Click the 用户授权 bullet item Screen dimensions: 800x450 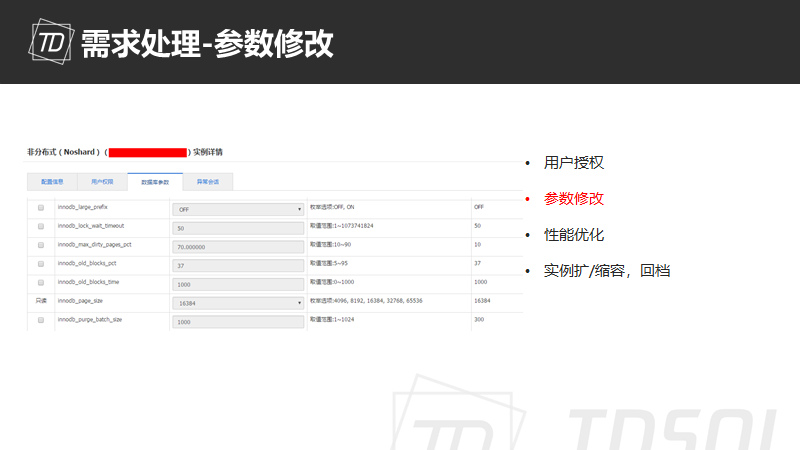[x=574, y=163]
